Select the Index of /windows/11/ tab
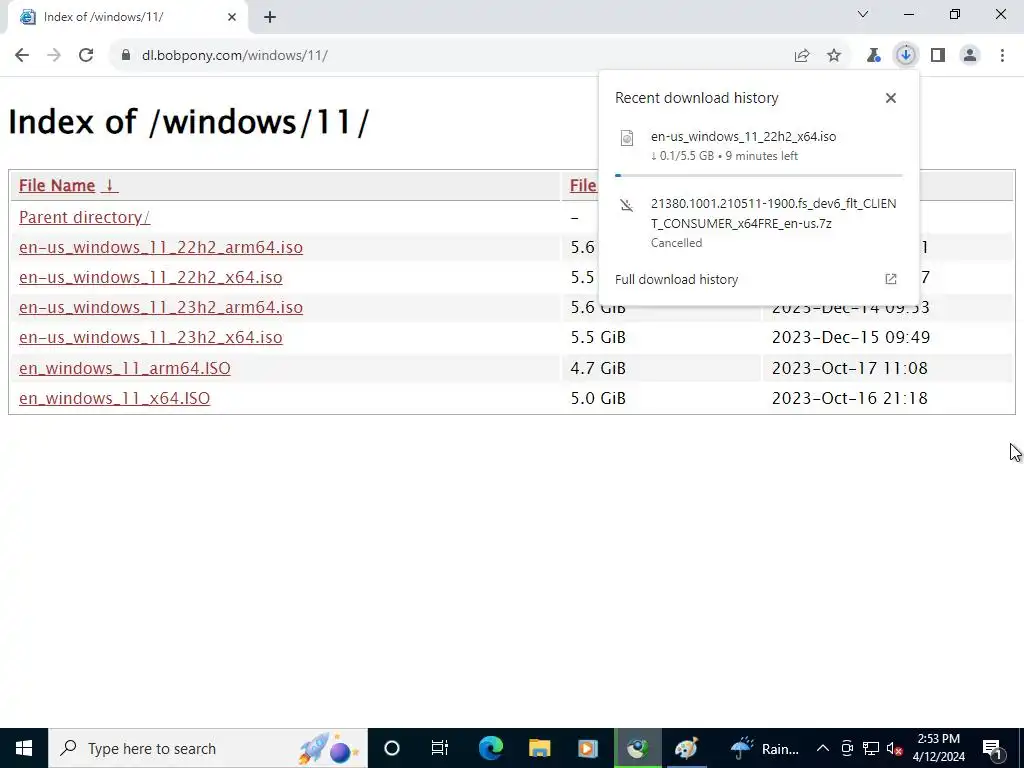The image size is (1024, 768). [128, 18]
